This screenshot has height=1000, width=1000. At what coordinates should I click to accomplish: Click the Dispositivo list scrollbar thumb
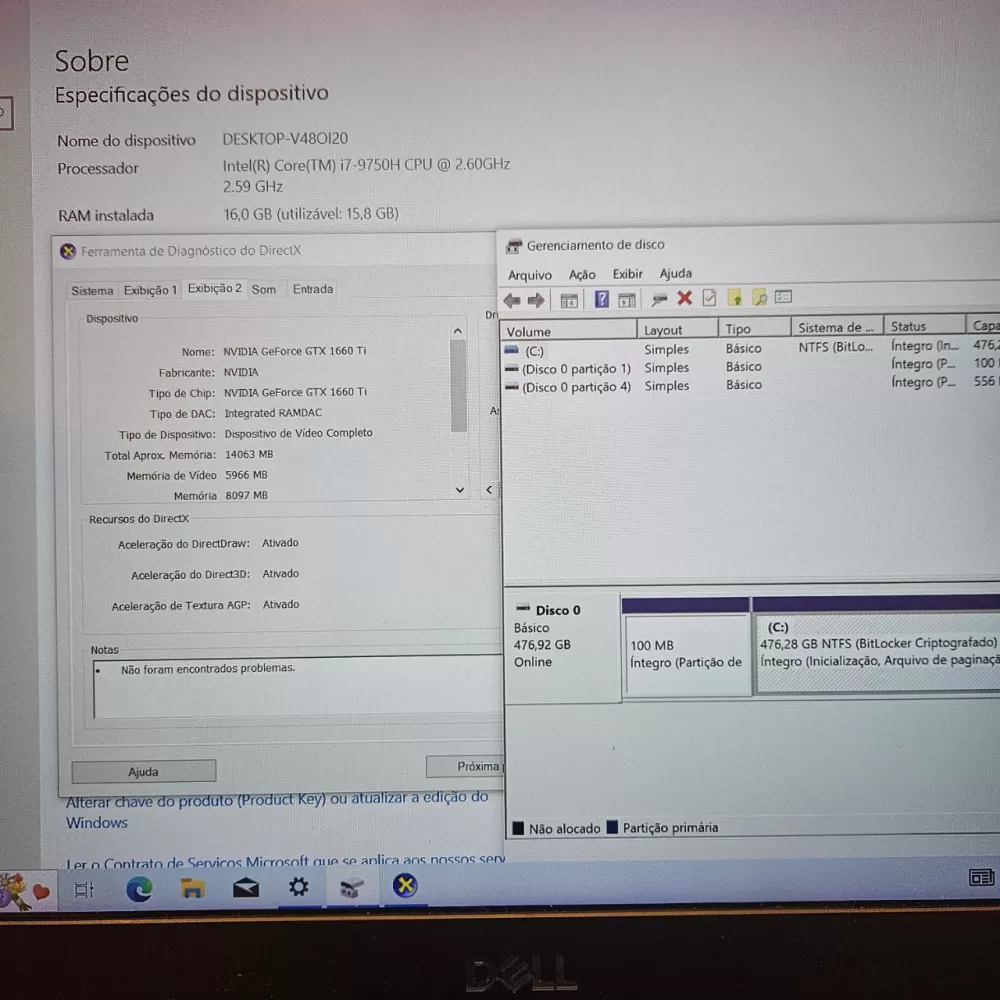(x=458, y=386)
